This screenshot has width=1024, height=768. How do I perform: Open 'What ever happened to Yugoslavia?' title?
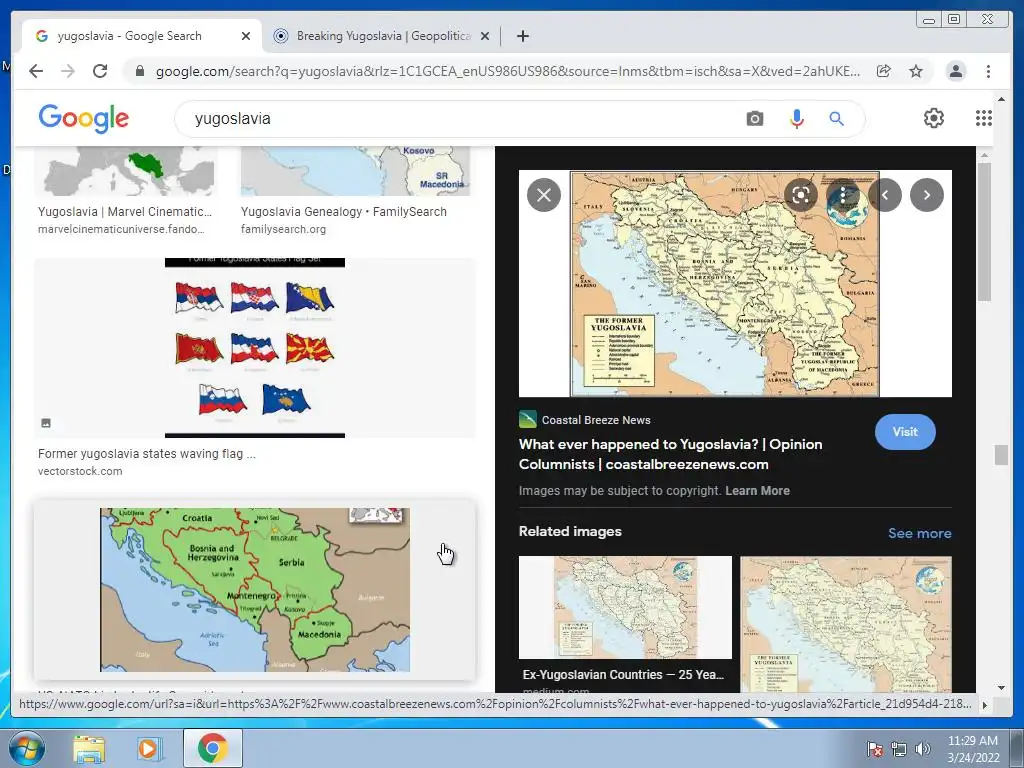tap(670, 454)
